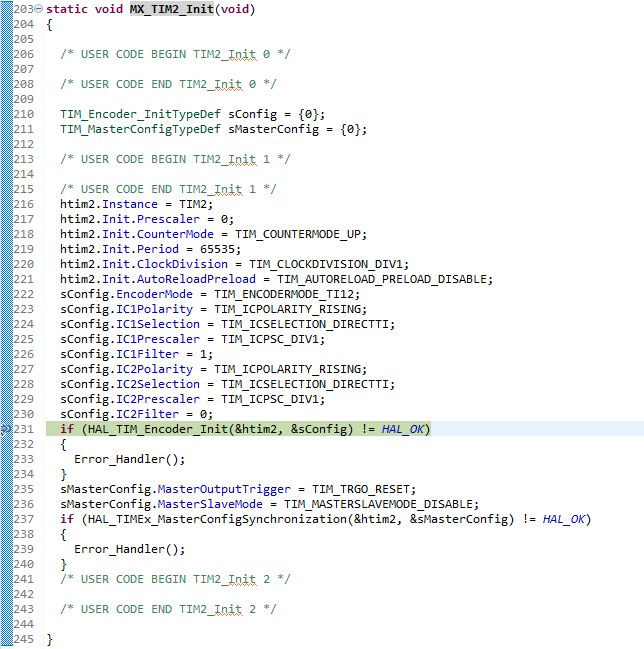
Task: Click on 'IC1Polarity' field name
Action: [154, 309]
